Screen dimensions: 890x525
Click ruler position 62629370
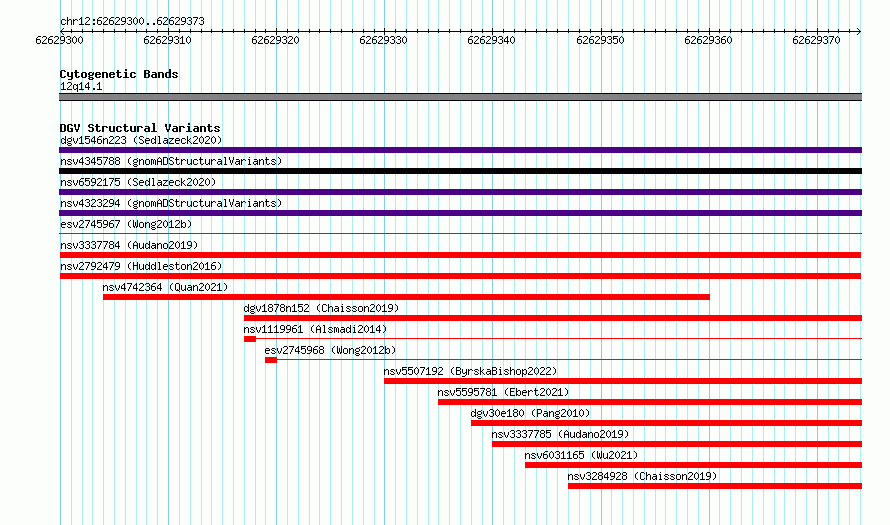816,40
